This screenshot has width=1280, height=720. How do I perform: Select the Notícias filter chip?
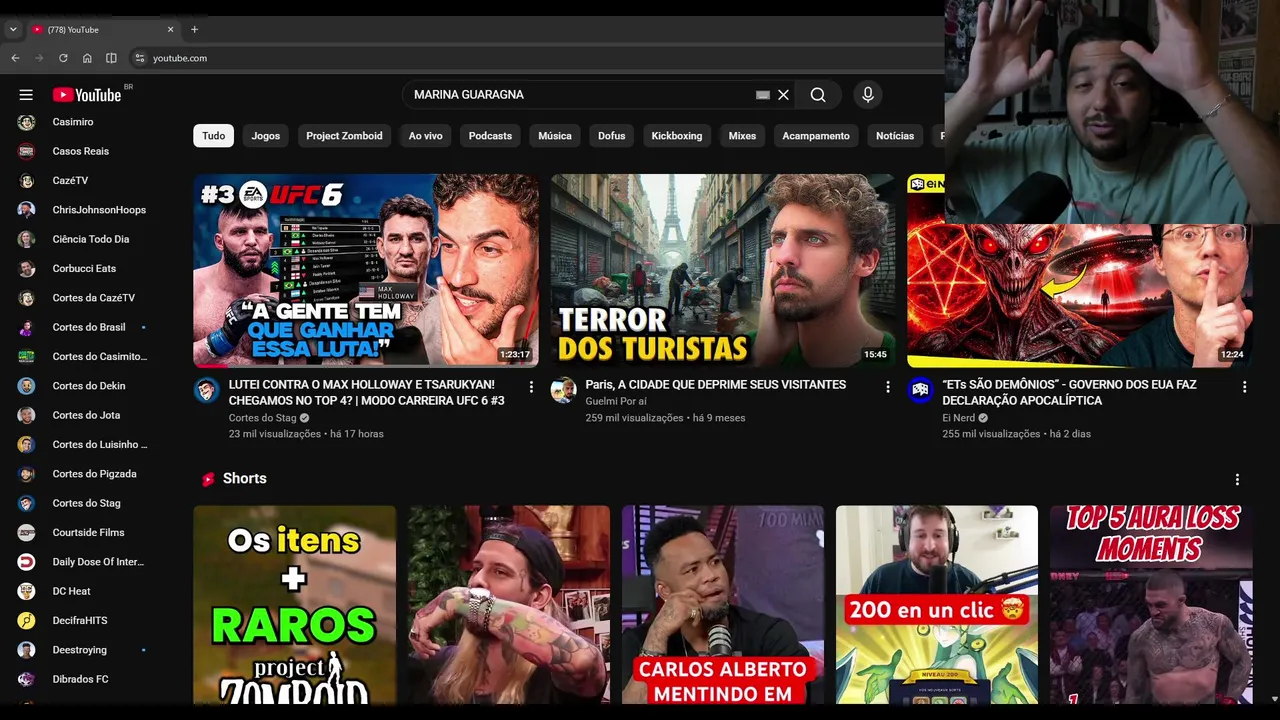point(895,136)
